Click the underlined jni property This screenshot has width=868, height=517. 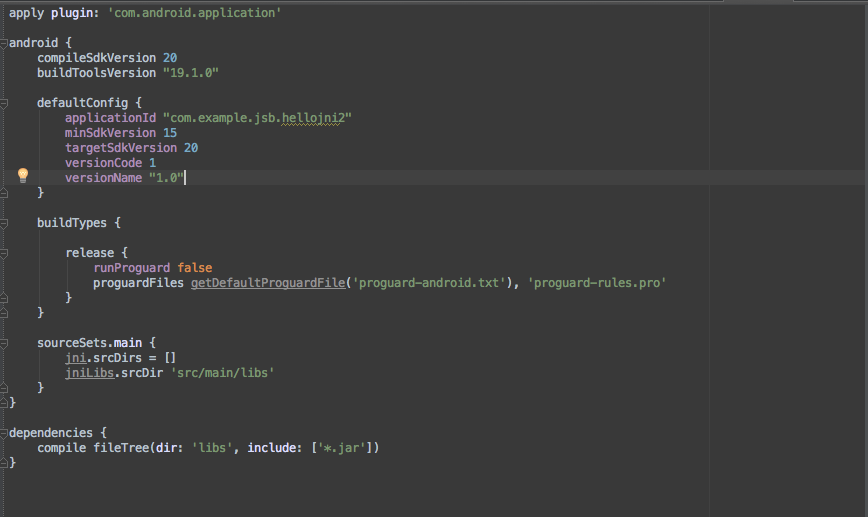pyautogui.click(x=75, y=358)
